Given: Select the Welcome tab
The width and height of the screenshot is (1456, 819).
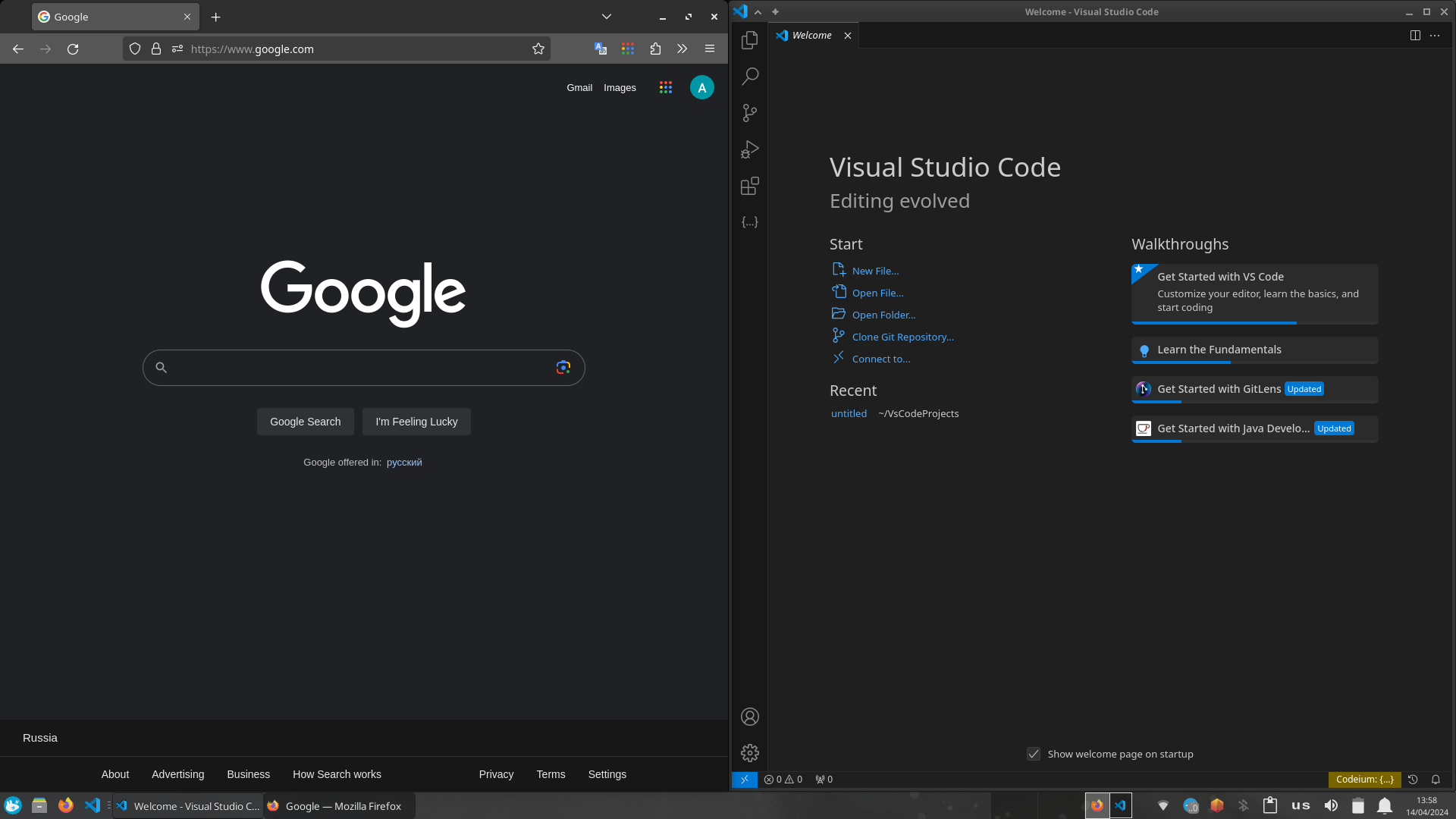Looking at the screenshot, I should [811, 36].
